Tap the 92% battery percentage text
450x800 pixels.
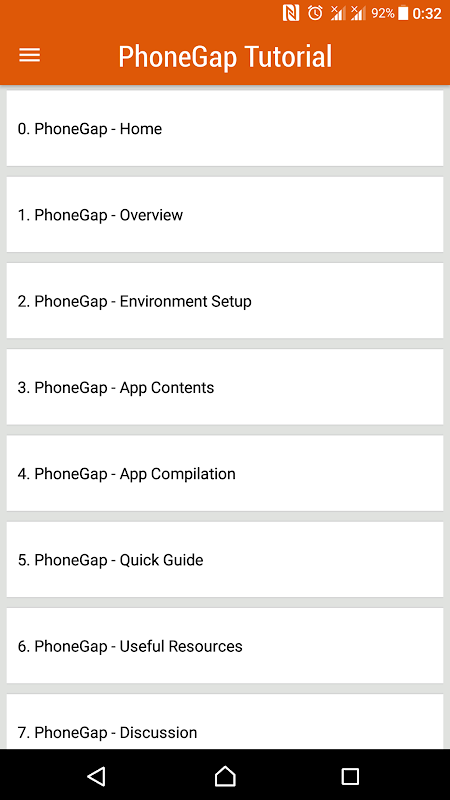383,13
